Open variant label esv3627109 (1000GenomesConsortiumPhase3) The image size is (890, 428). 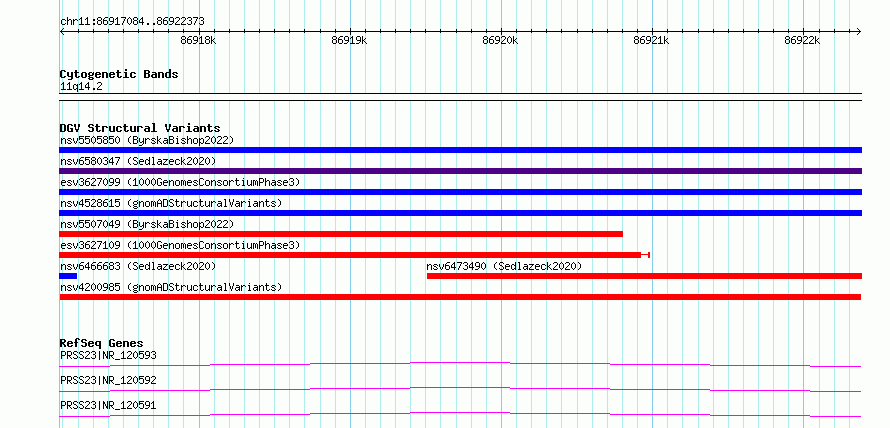[x=180, y=245]
